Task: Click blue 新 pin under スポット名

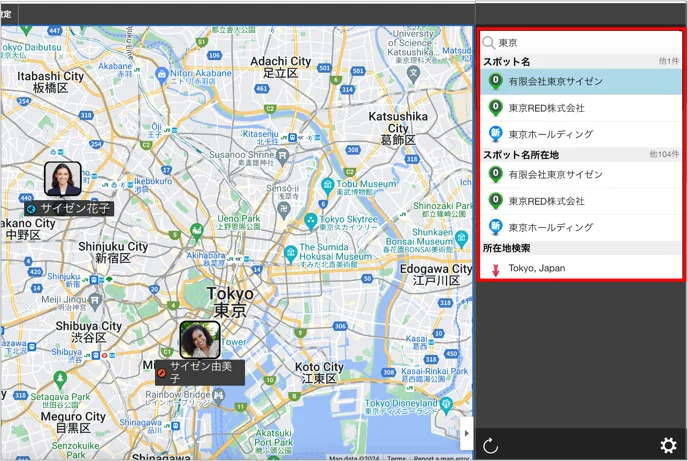Action: (495, 134)
